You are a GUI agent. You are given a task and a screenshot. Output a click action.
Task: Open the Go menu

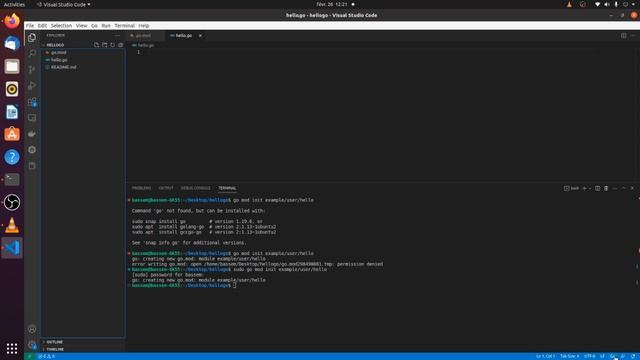click(94, 26)
